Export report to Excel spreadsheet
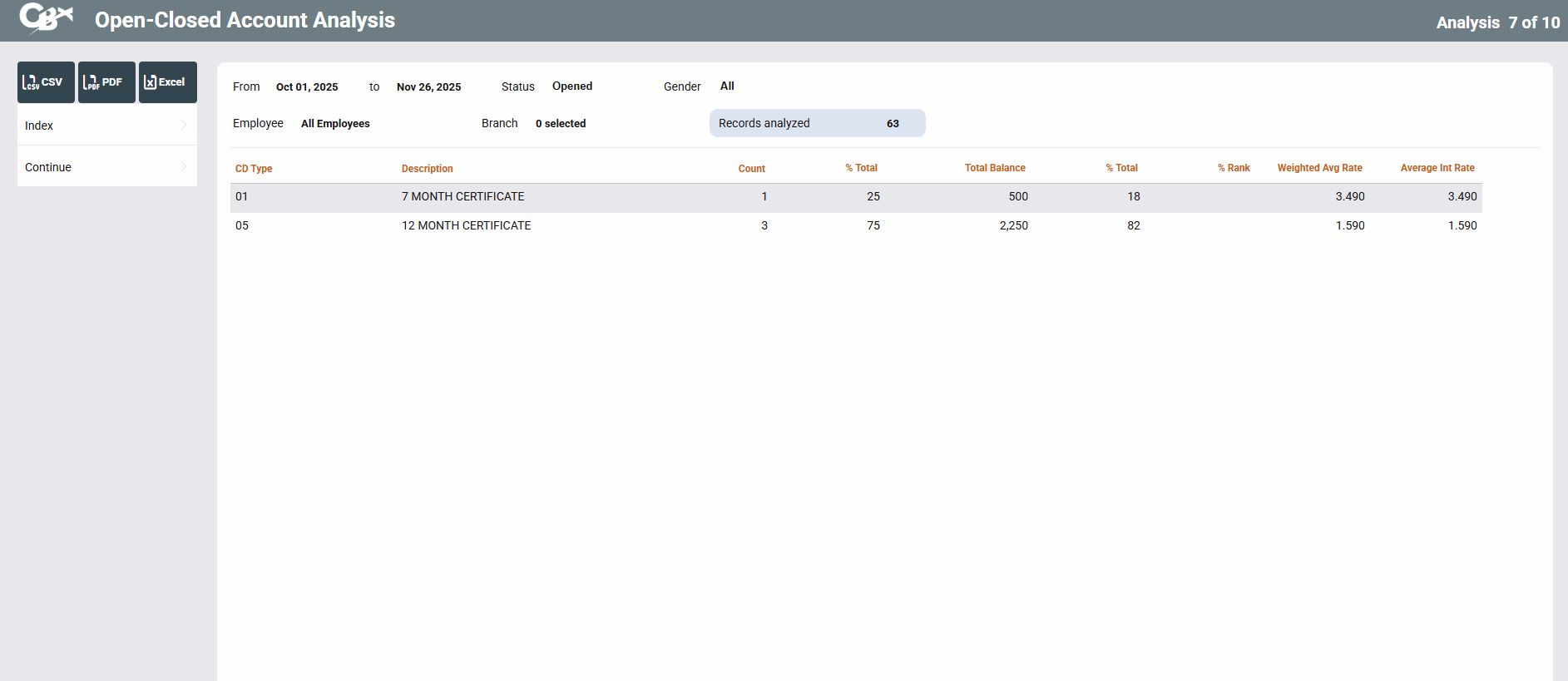The width and height of the screenshot is (1568, 681). click(167, 82)
